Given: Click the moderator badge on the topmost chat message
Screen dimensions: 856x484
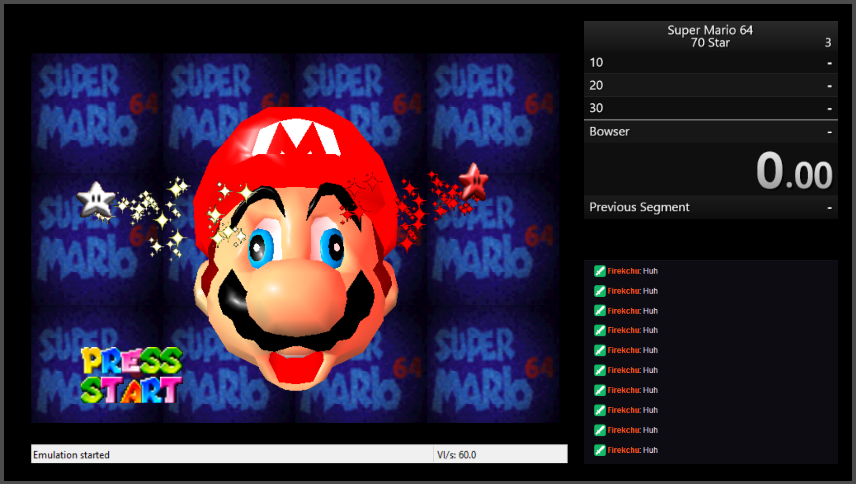Looking at the screenshot, I should coord(599,271).
